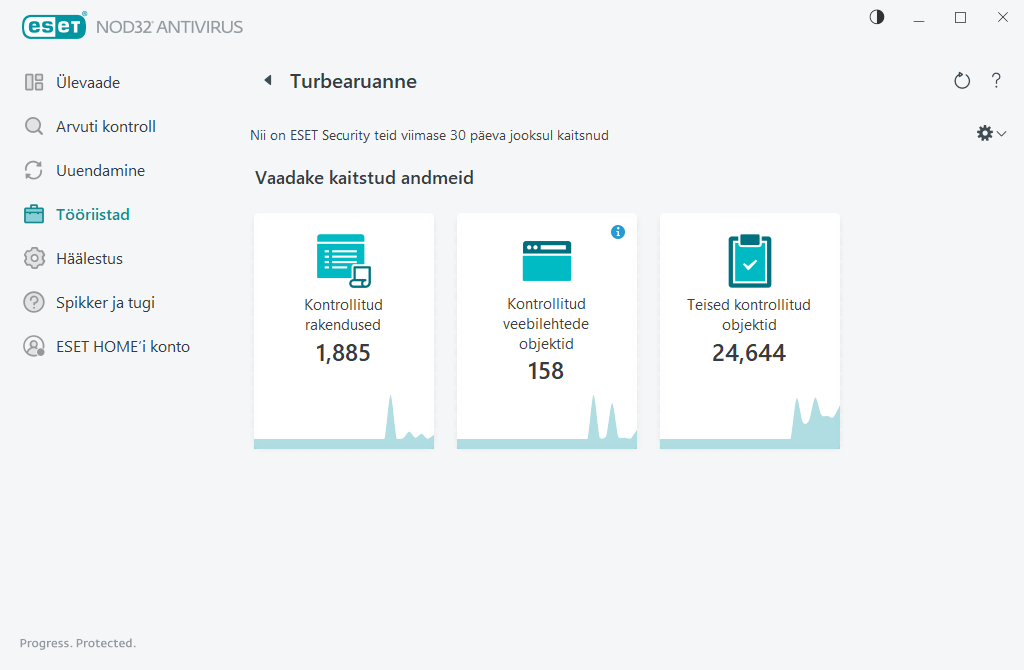The width and height of the screenshot is (1024, 670).
Task: Click the Tööriistad briefcase icon
Action: [x=34, y=214]
